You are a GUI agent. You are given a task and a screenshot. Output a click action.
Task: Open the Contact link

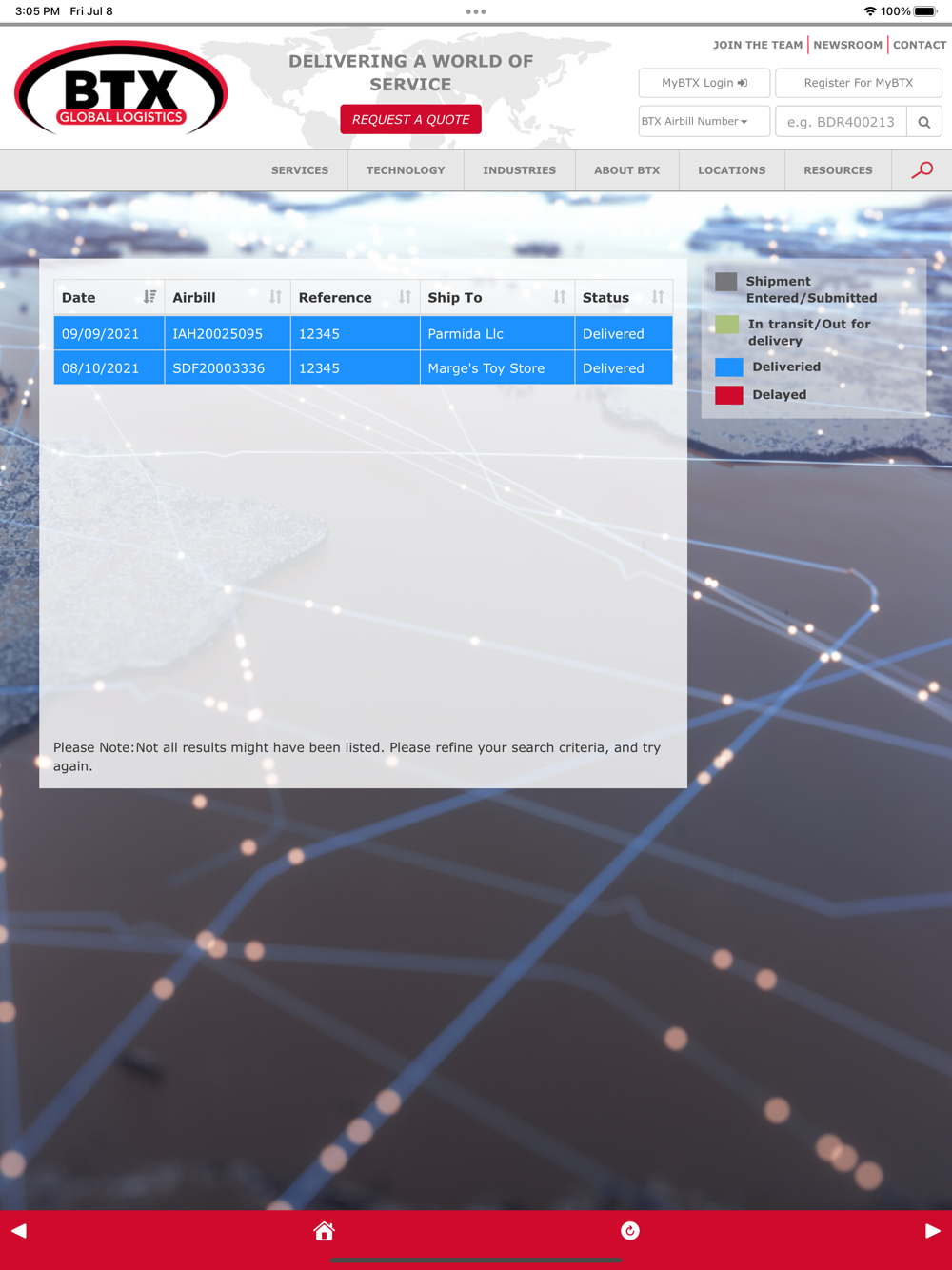(920, 45)
